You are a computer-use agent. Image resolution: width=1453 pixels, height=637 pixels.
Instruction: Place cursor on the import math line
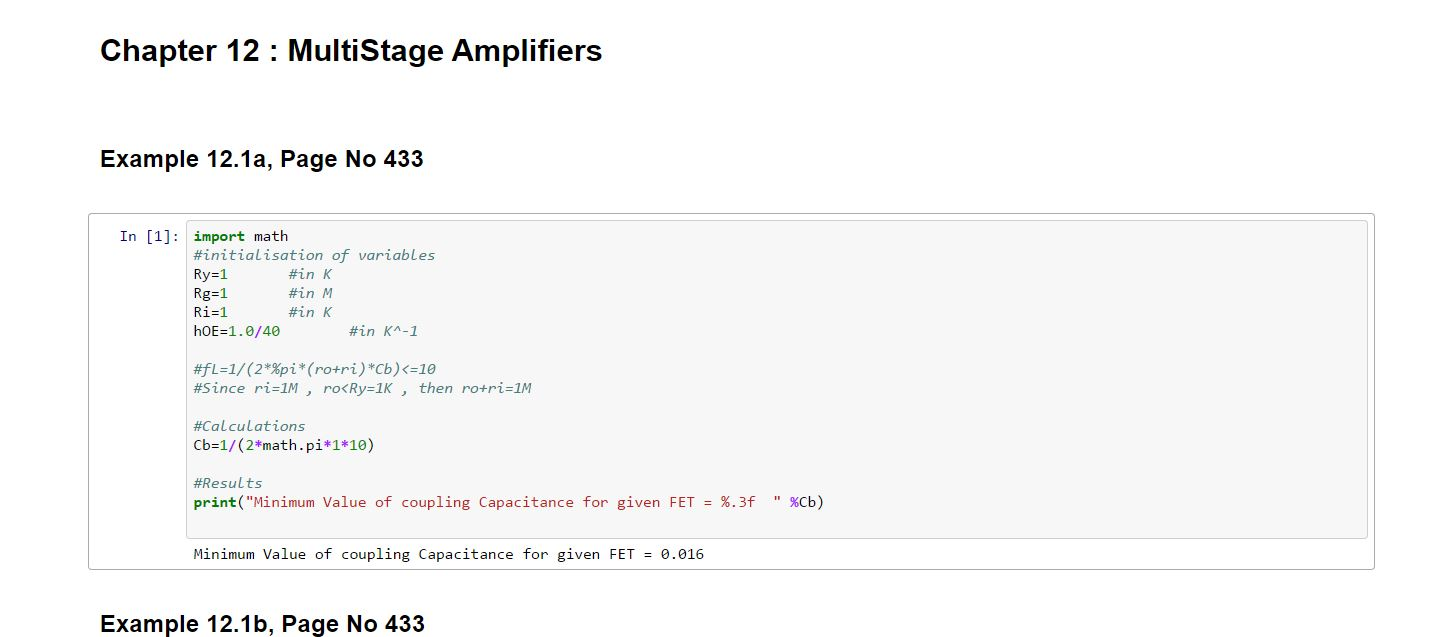[x=240, y=237]
